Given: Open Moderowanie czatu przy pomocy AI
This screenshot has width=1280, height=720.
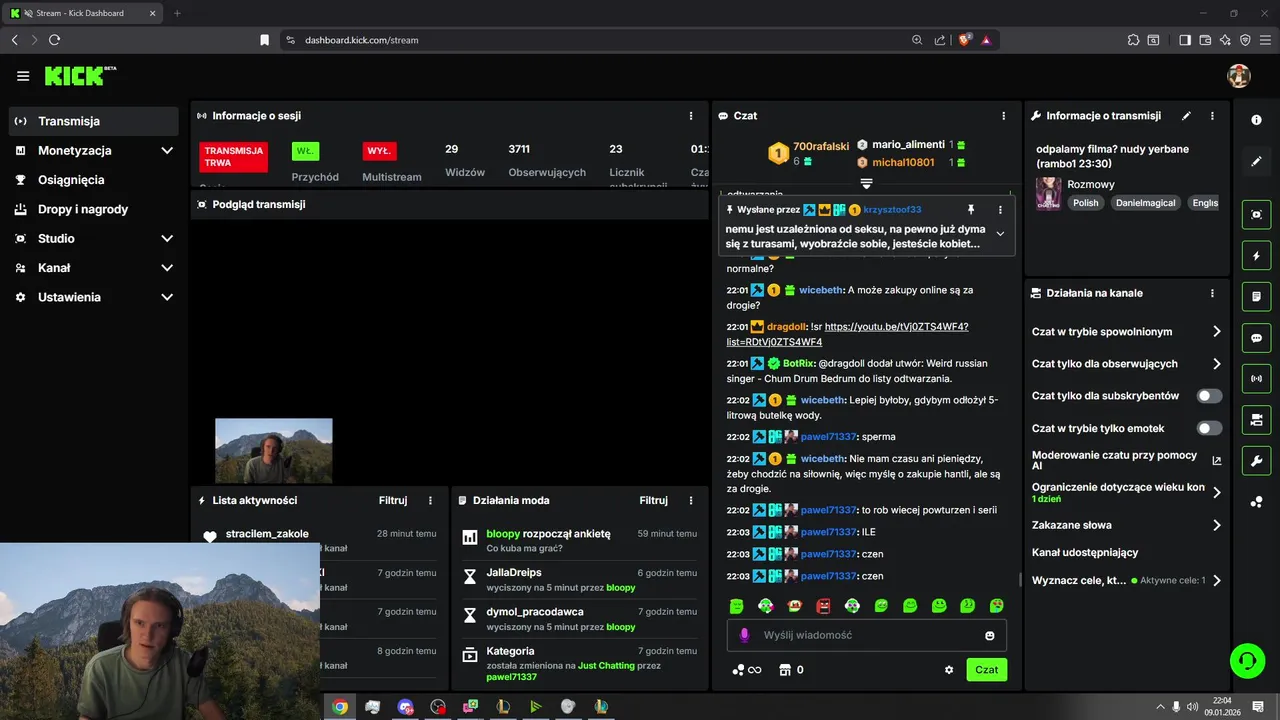Looking at the screenshot, I should coord(1127,460).
